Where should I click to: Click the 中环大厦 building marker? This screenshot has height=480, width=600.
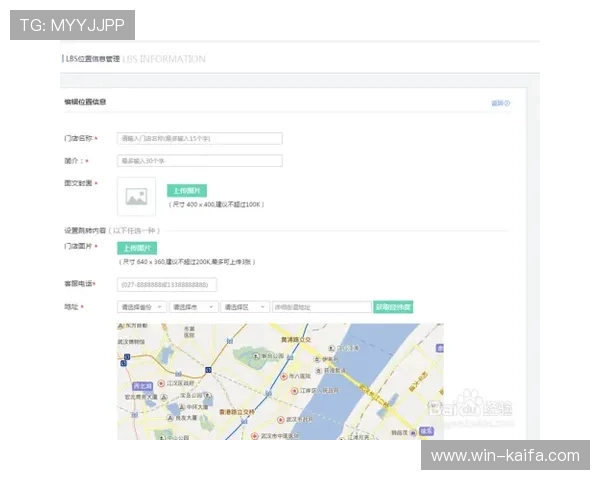183,407
